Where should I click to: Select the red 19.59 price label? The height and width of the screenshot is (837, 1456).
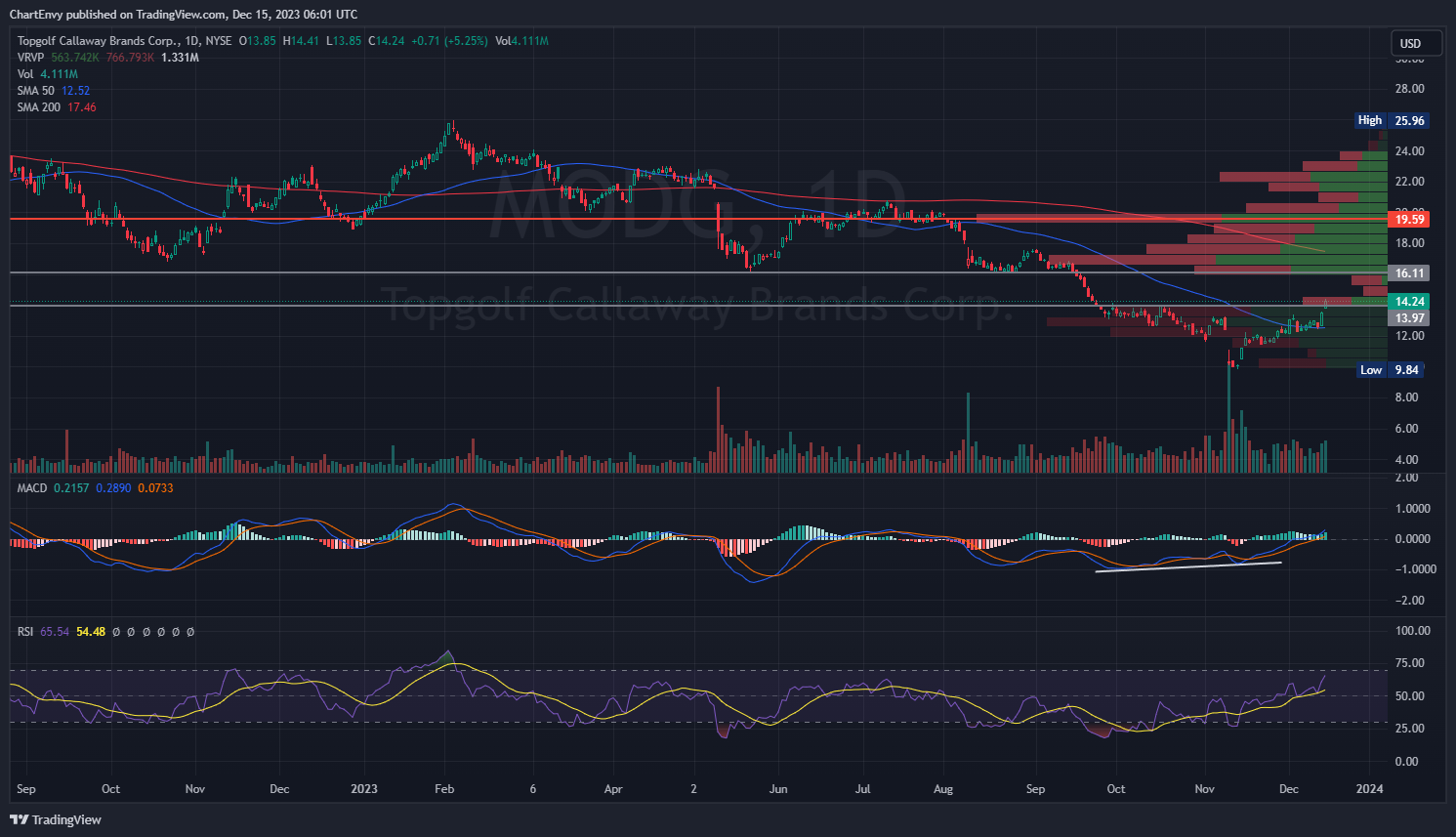click(1409, 220)
